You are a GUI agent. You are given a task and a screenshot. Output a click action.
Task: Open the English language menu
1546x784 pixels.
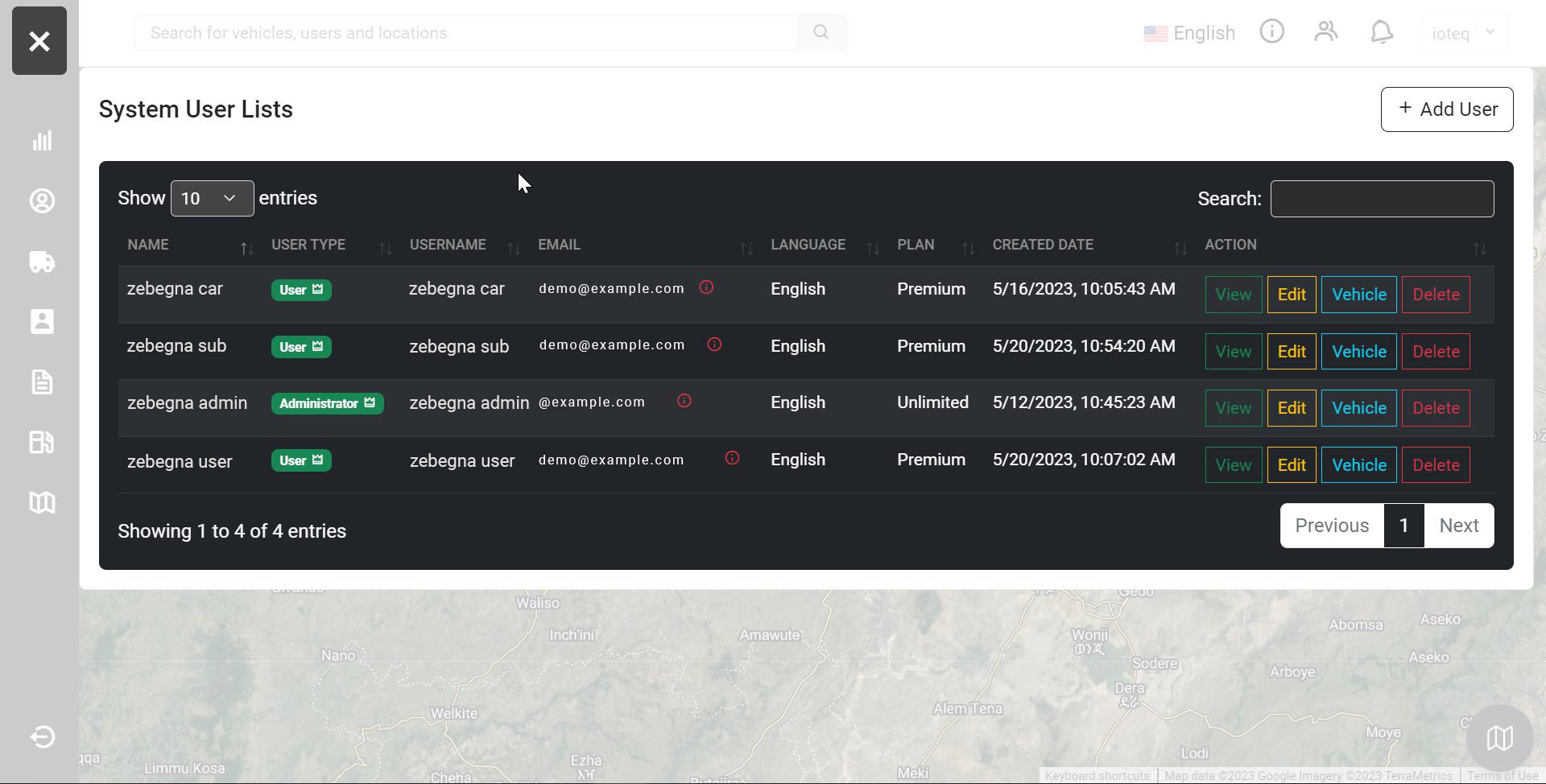pos(1189,32)
